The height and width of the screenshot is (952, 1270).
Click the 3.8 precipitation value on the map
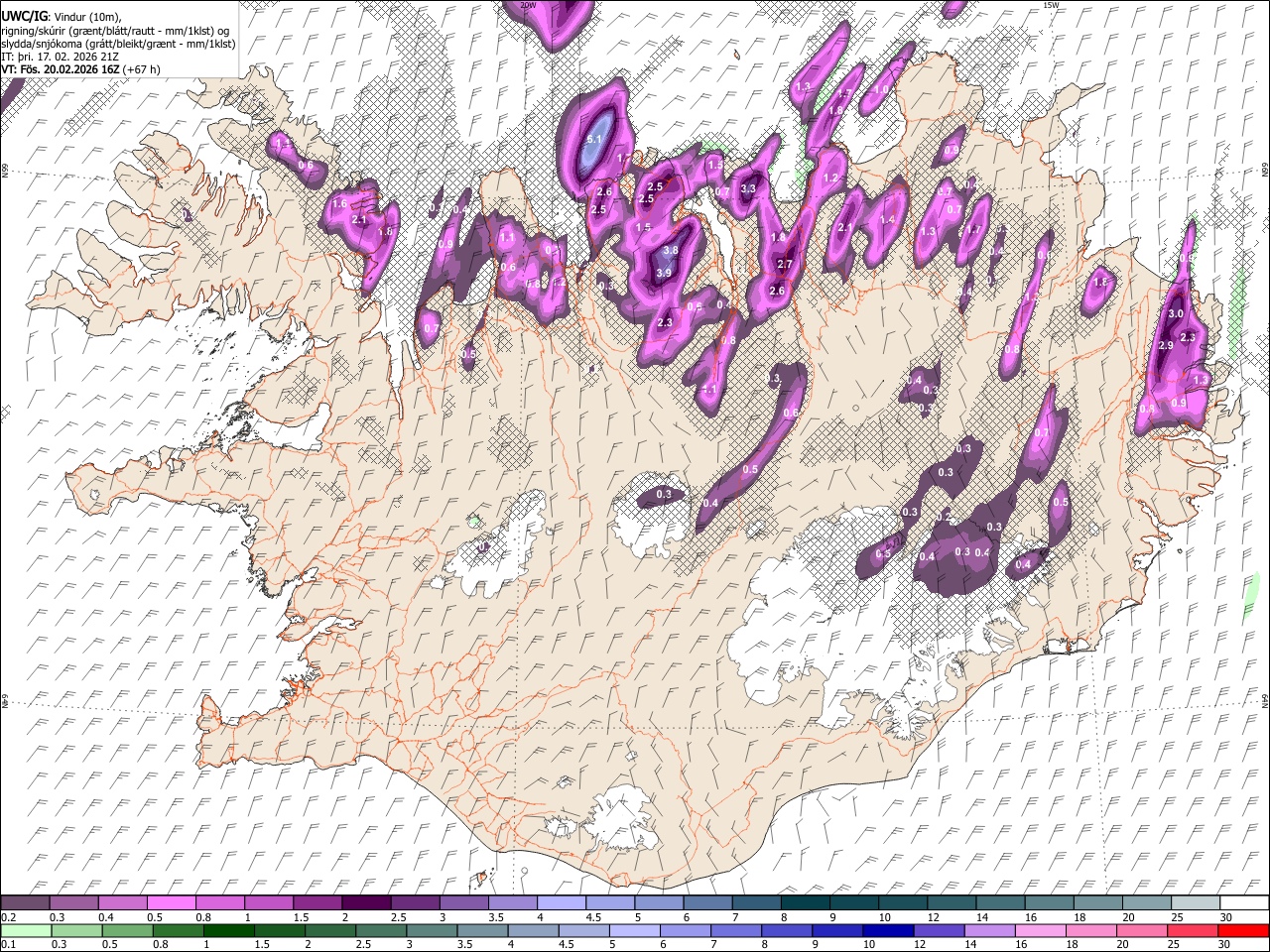pyautogui.click(x=671, y=251)
